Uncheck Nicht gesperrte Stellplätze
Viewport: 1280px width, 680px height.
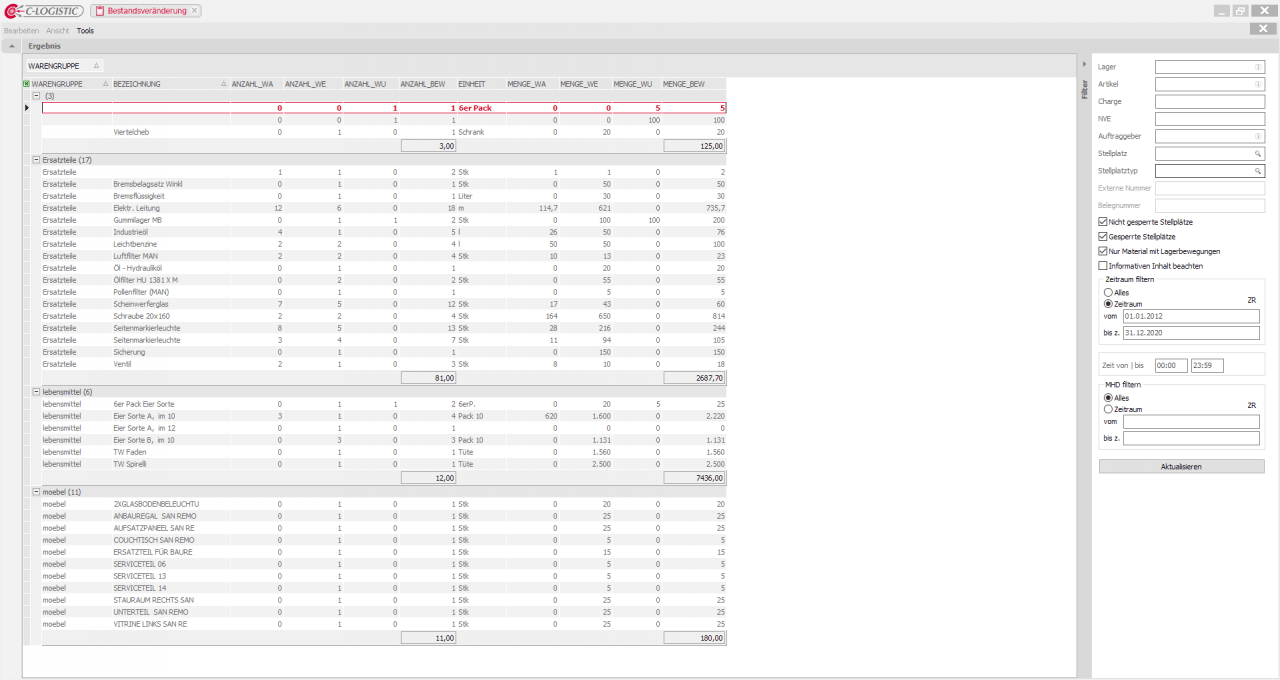[x=1103, y=222]
